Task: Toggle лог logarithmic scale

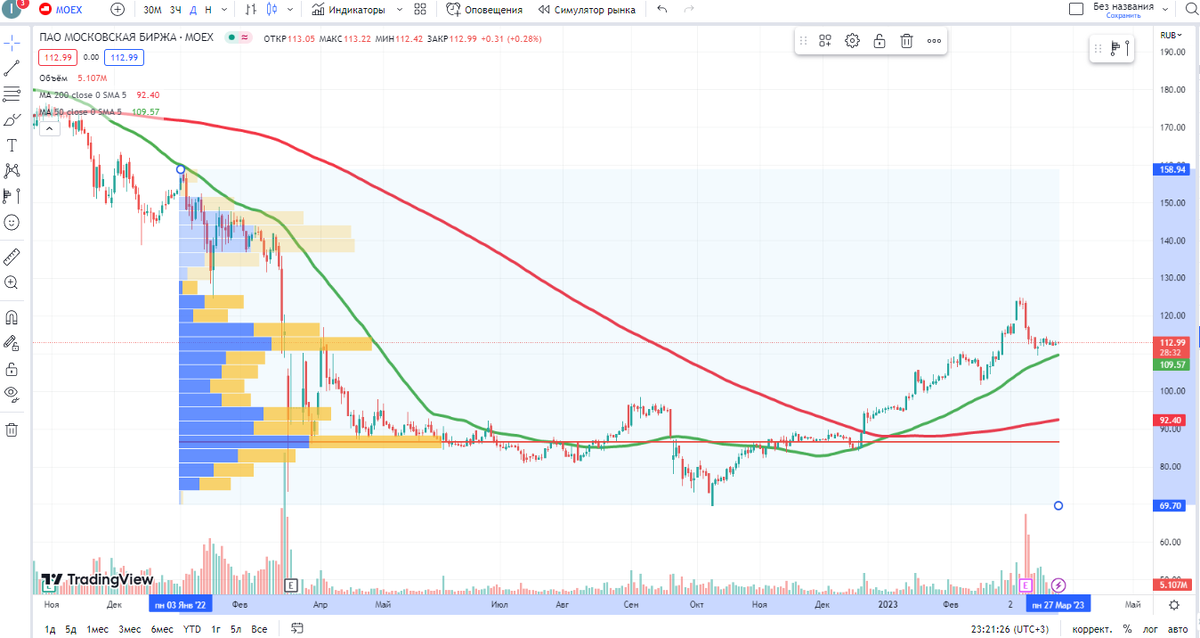Action: (1148, 629)
